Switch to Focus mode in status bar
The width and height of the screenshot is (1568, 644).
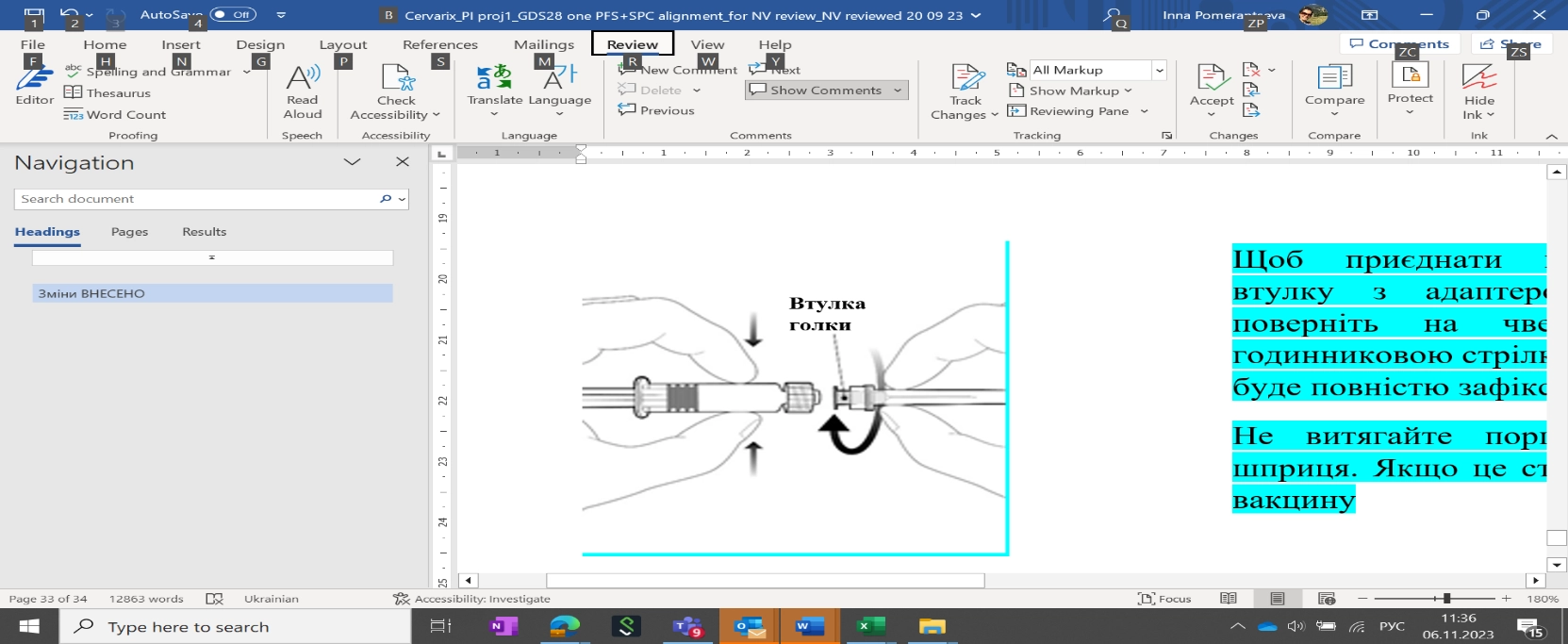pyautogui.click(x=1164, y=599)
